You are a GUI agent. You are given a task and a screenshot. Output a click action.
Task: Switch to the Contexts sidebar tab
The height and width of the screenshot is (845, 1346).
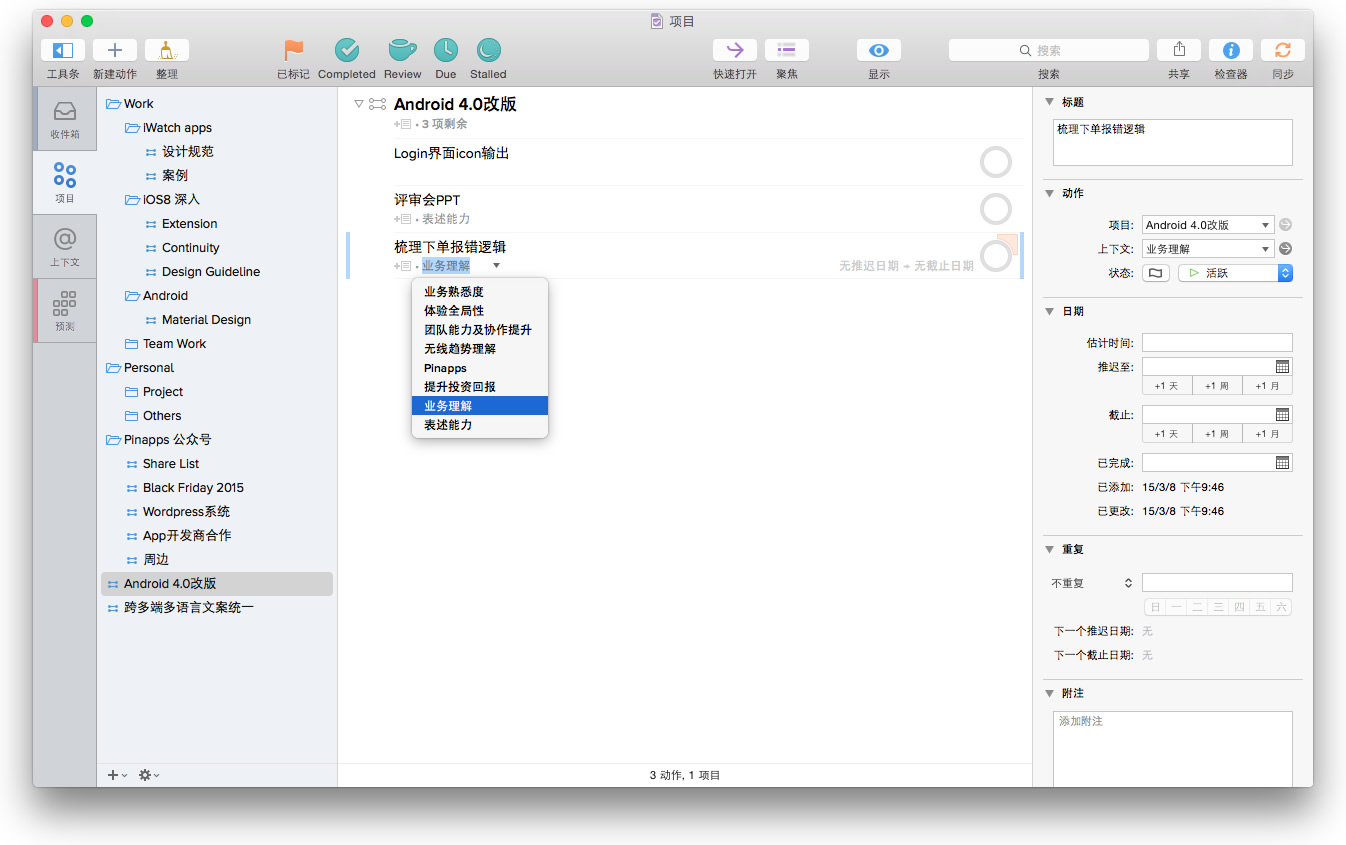[65, 246]
